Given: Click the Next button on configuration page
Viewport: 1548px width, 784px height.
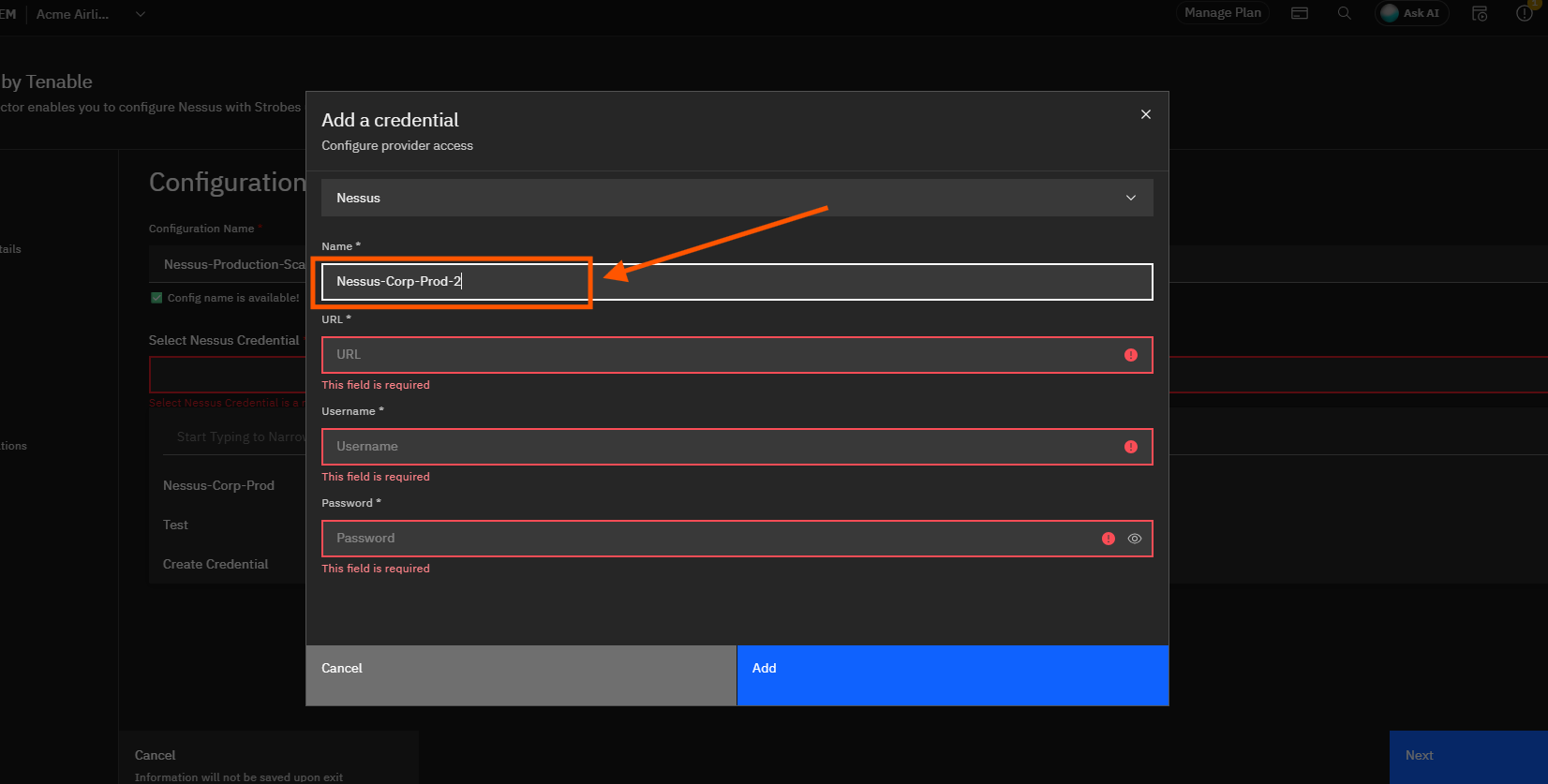Looking at the screenshot, I should click(x=1468, y=756).
